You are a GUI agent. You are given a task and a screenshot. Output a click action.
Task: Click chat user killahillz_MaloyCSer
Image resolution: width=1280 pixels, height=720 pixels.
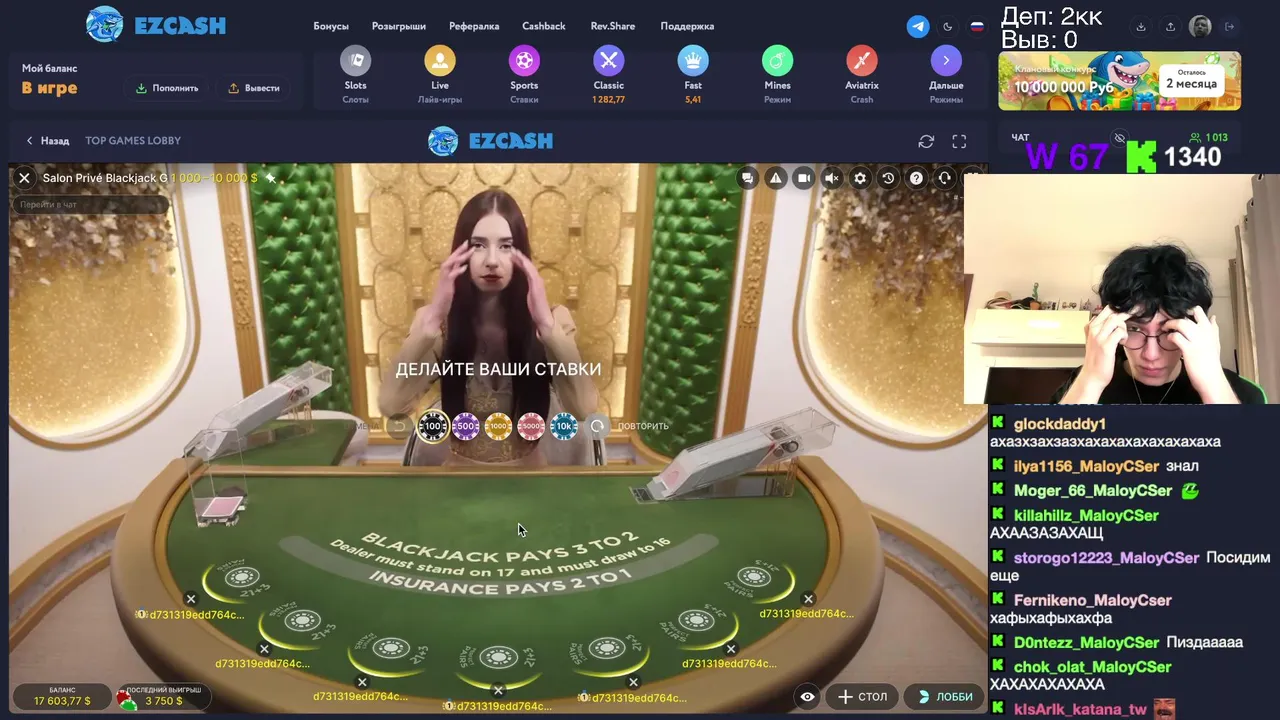tap(1086, 515)
